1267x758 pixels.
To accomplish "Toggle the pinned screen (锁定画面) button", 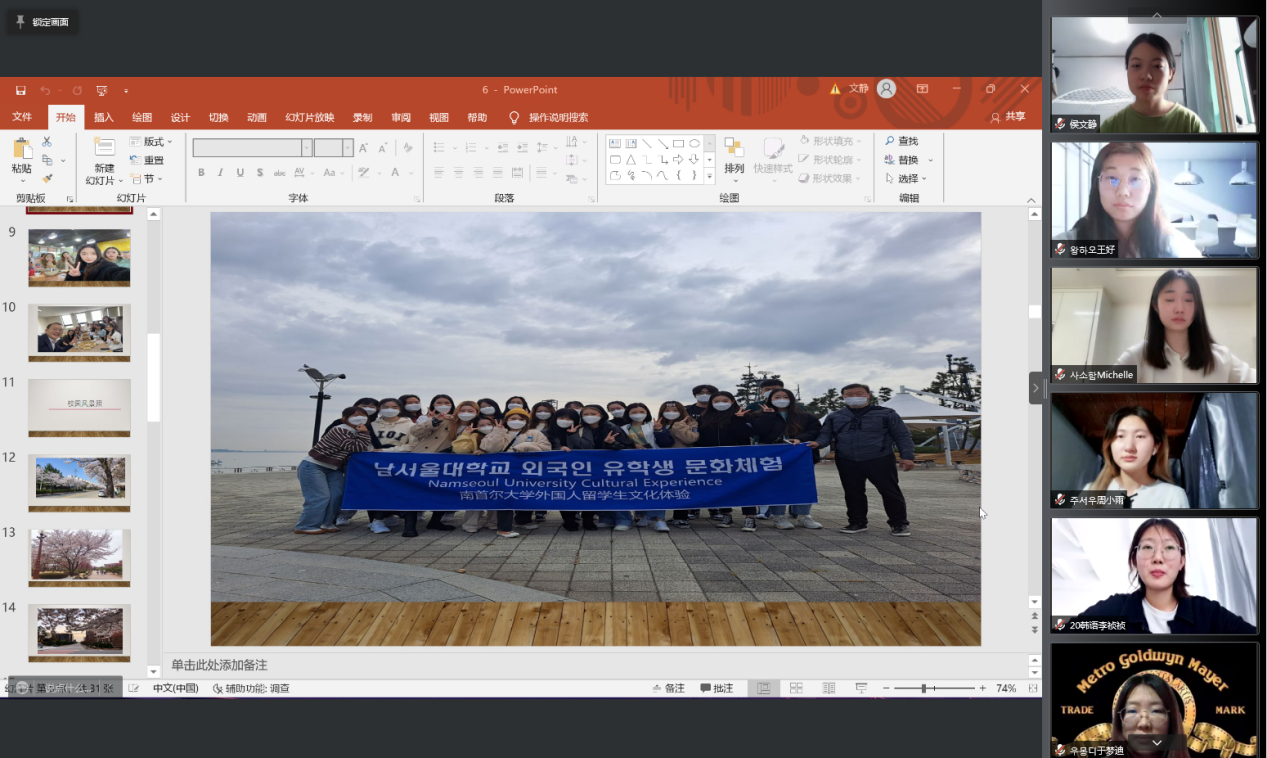I will point(42,22).
